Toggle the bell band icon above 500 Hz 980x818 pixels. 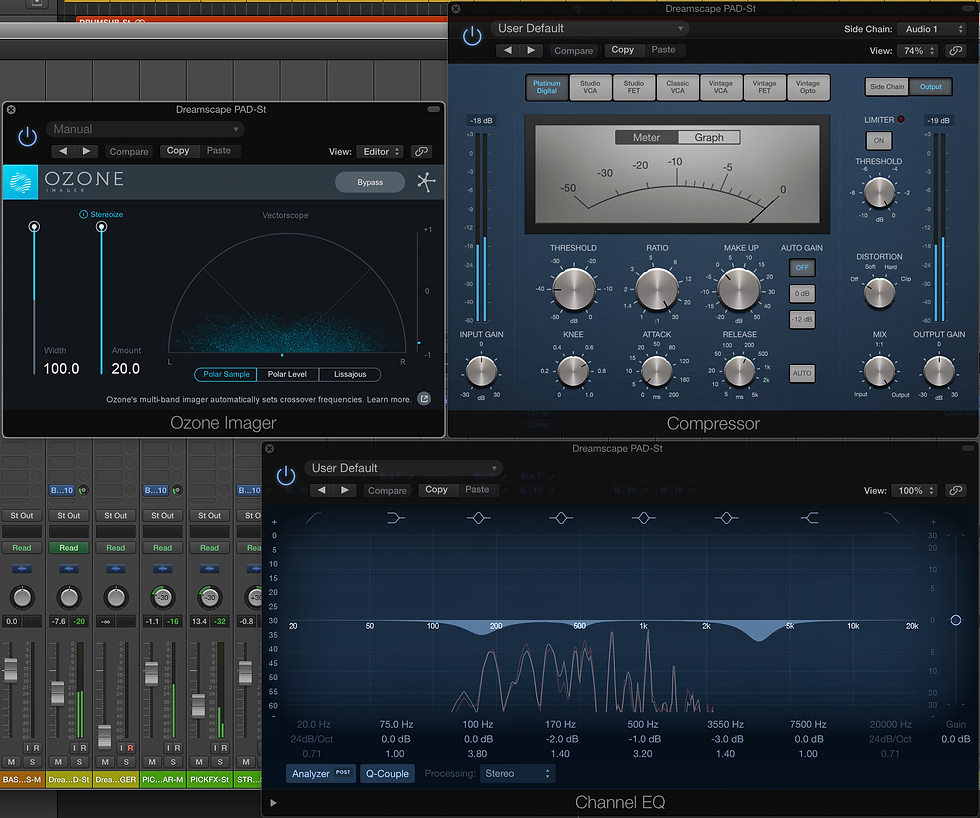tap(643, 517)
